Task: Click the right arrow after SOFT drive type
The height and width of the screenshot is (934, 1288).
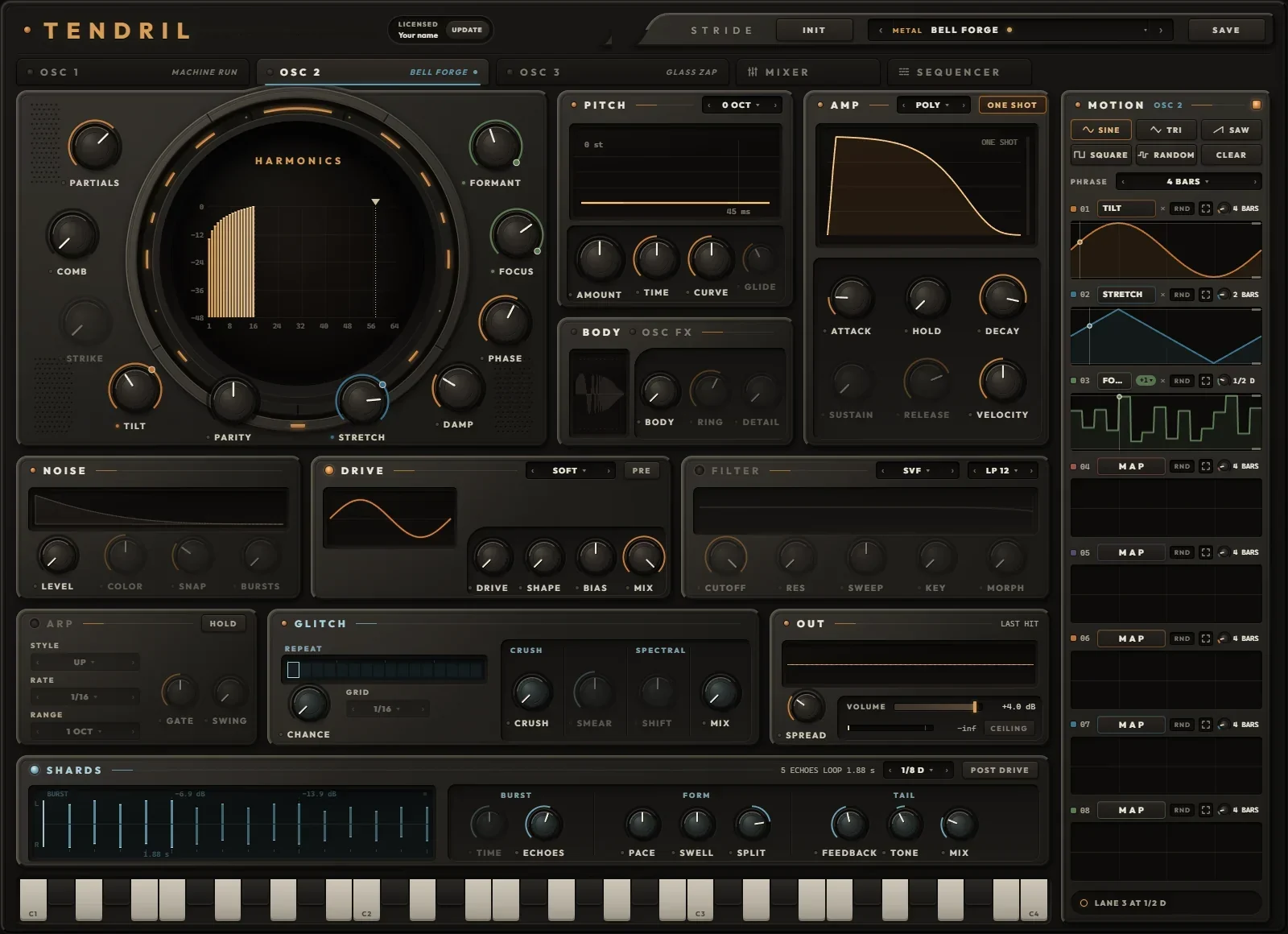Action: 609,471
